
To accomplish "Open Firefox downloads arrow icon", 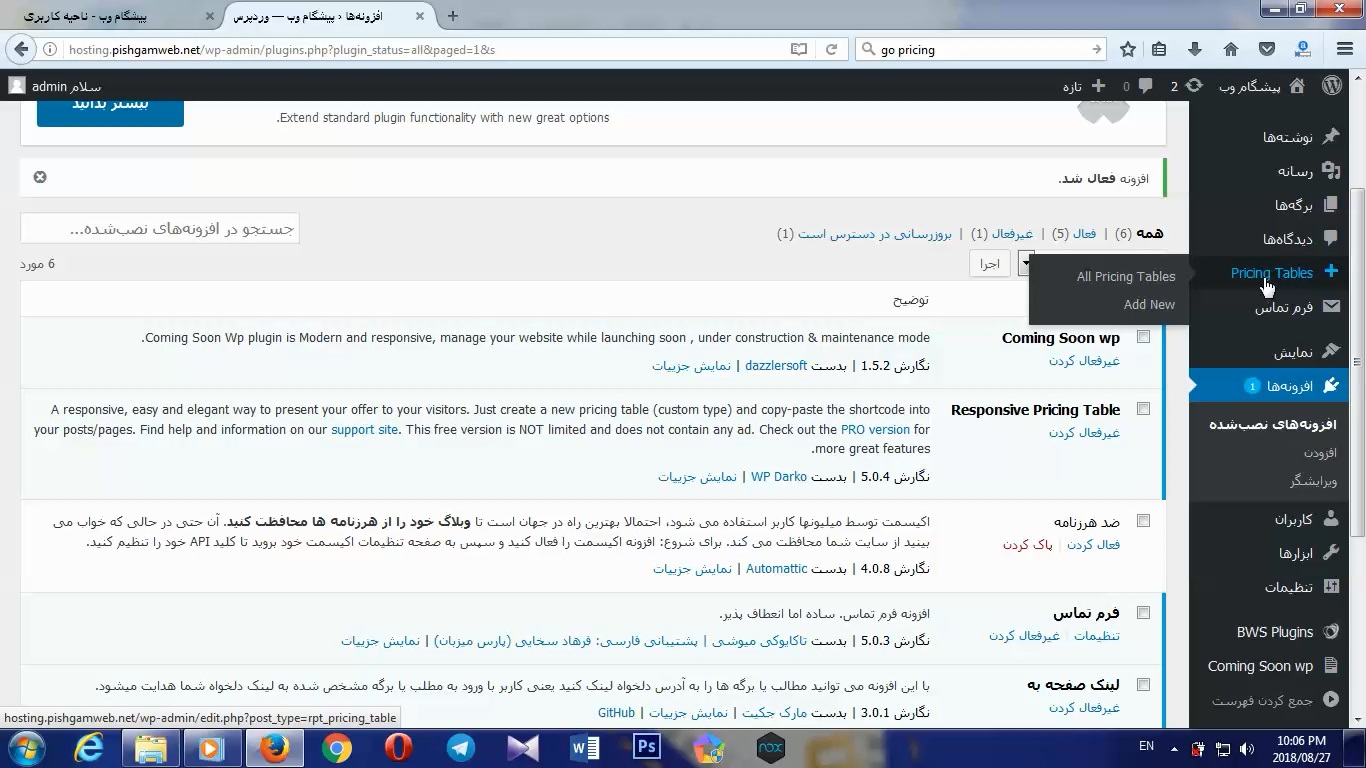I will click(x=1195, y=49).
